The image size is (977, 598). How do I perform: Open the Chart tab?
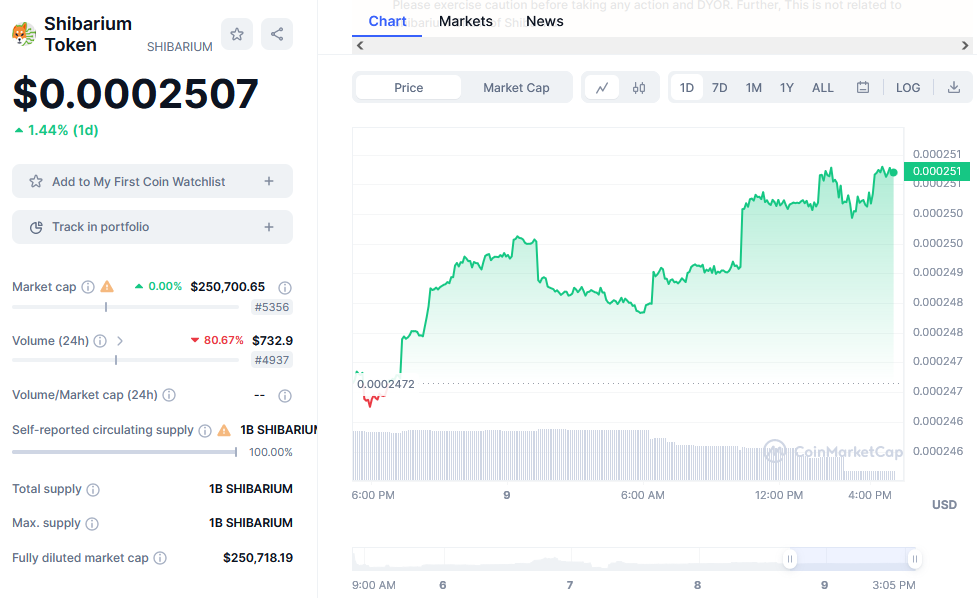point(387,21)
